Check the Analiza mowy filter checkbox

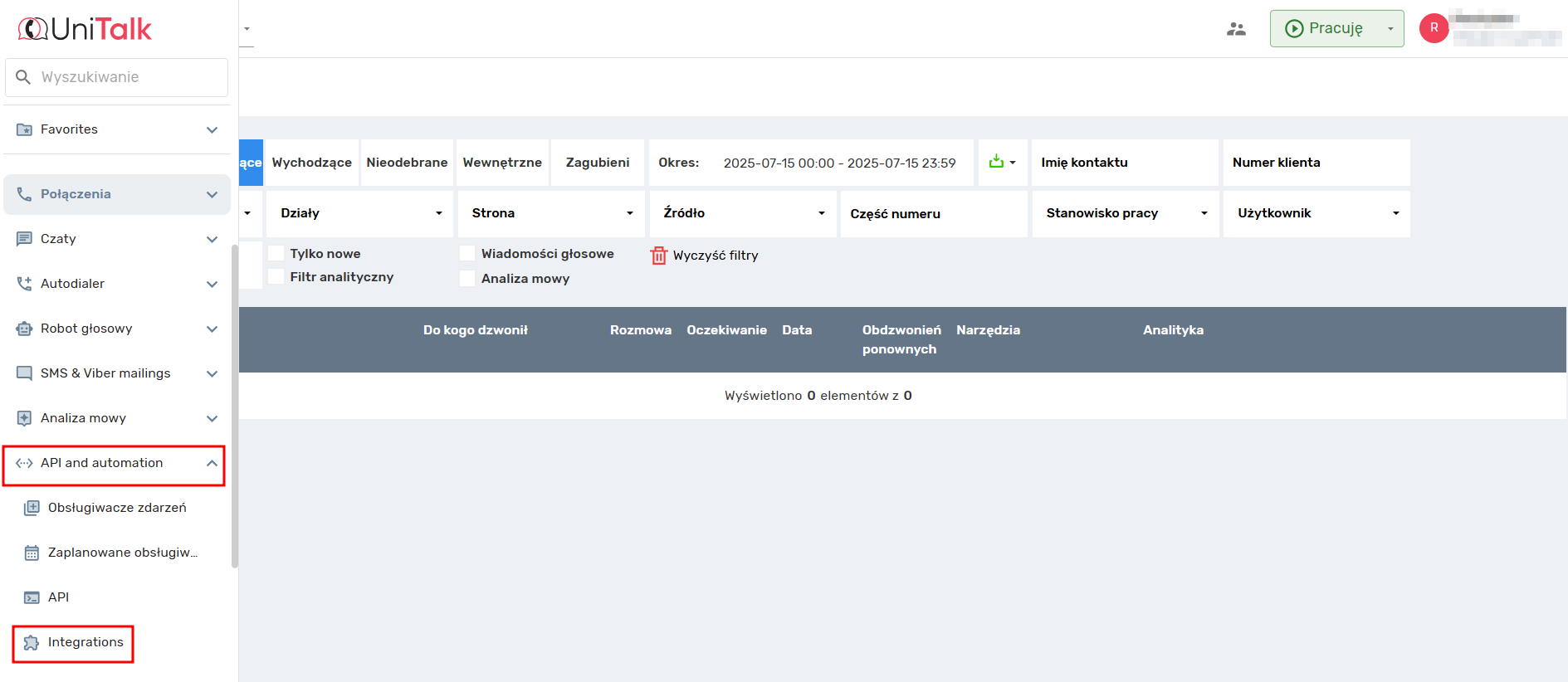467,278
